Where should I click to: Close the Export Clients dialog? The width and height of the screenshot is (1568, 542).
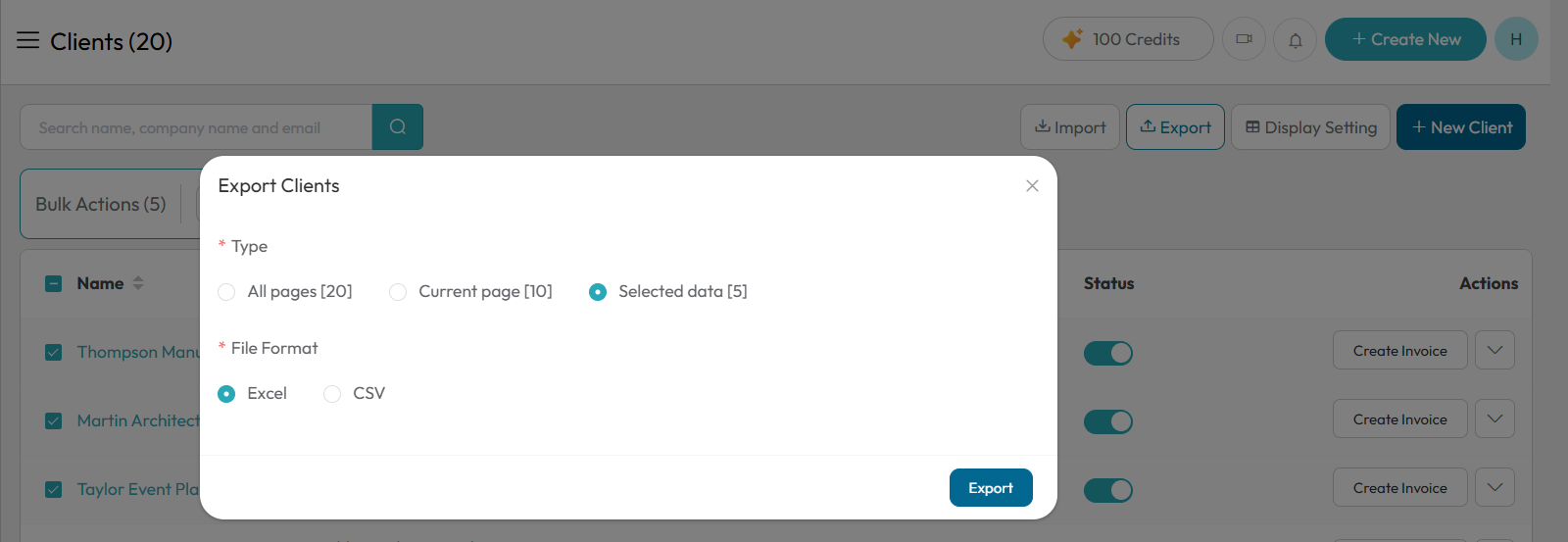pos(1032,186)
